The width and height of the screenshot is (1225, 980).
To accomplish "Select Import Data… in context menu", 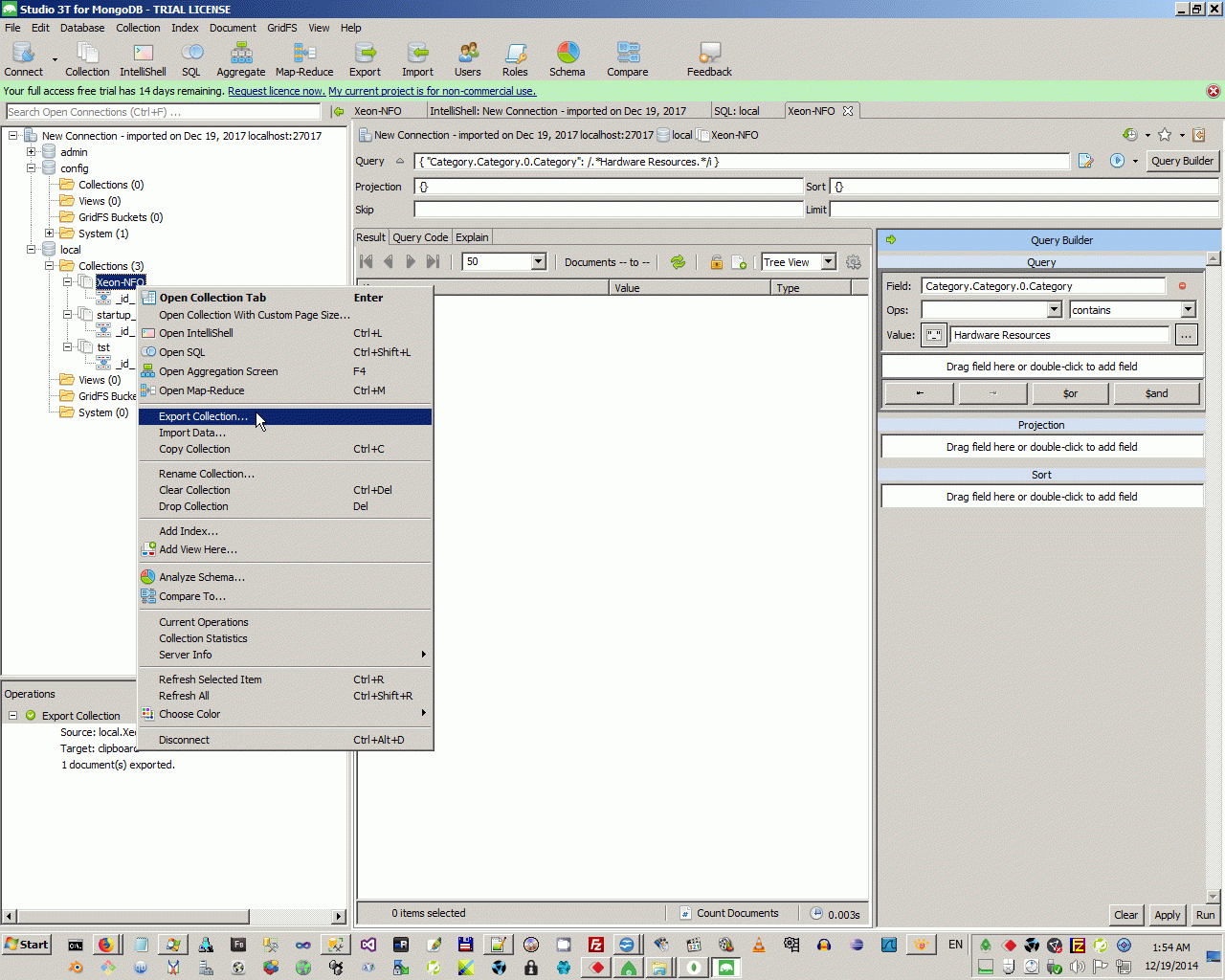I will pyautogui.click(x=285, y=433).
